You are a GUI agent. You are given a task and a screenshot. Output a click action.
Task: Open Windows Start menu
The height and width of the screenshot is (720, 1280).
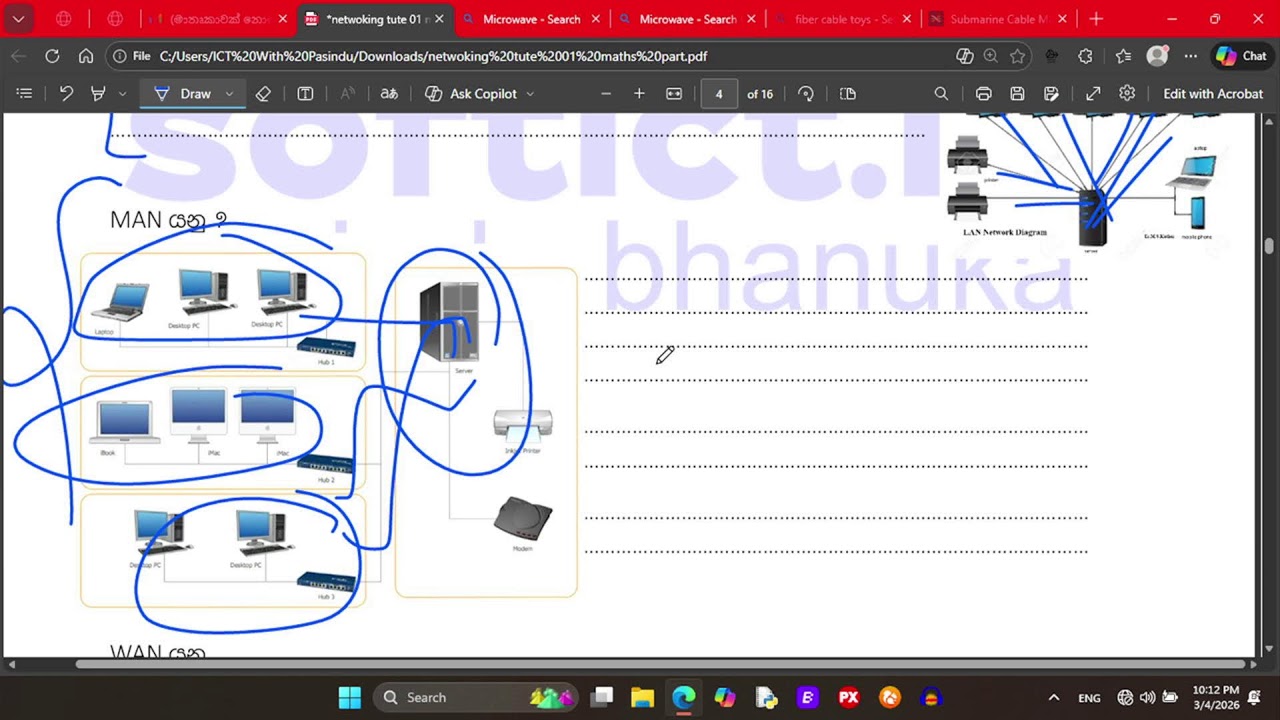pos(349,697)
